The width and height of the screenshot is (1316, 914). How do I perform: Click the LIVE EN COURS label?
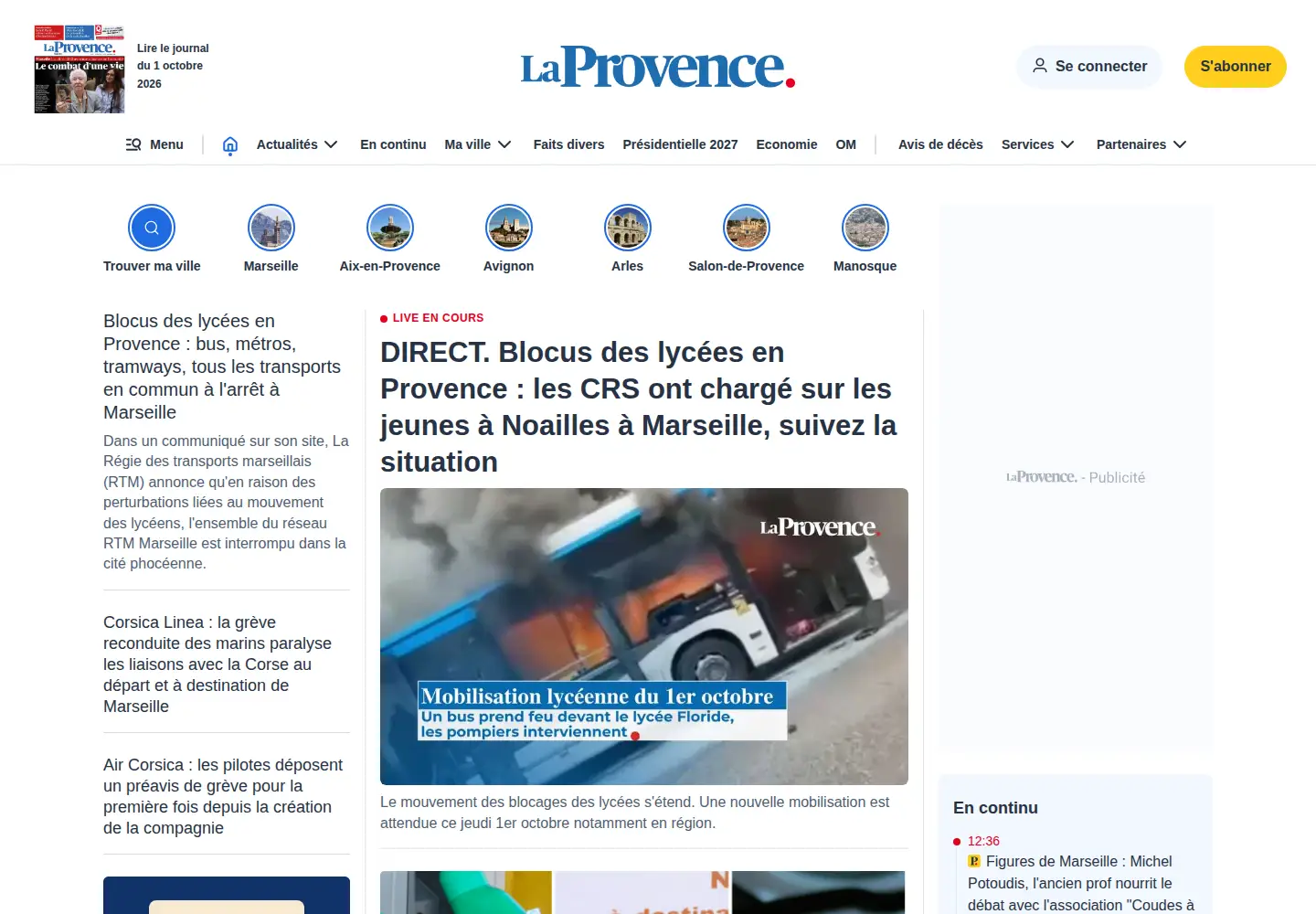[432, 318]
